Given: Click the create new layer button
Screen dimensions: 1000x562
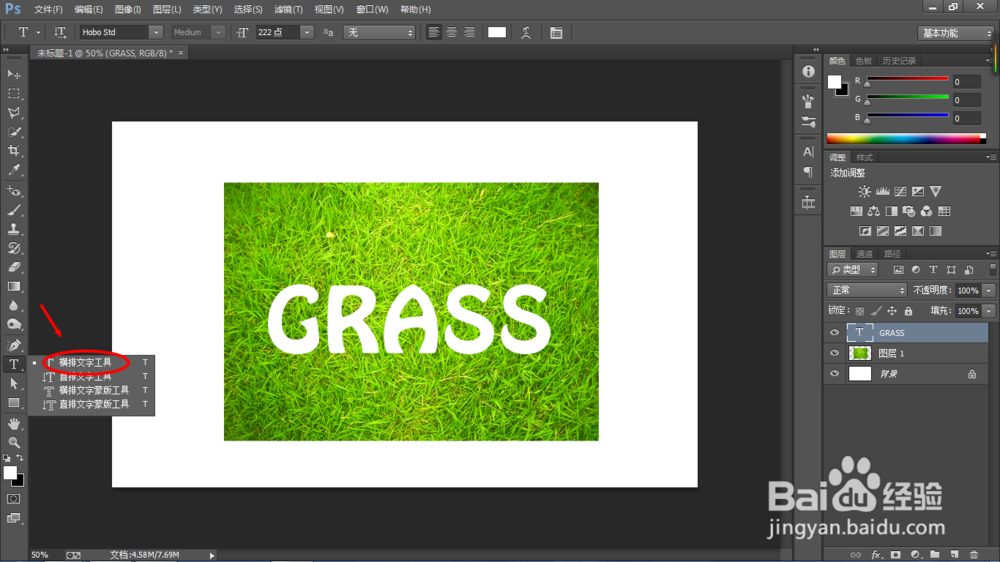Looking at the screenshot, I should coord(954,554).
